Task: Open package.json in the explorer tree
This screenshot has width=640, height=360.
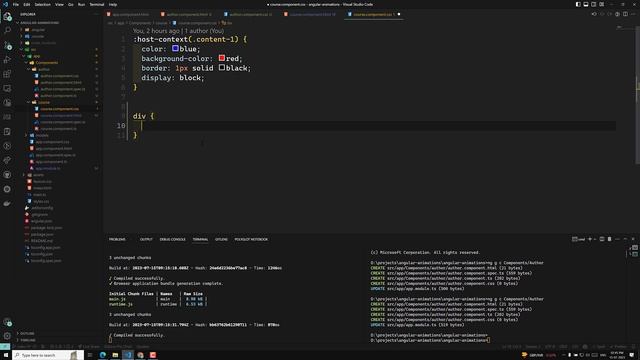Action: pyautogui.click(x=42, y=234)
